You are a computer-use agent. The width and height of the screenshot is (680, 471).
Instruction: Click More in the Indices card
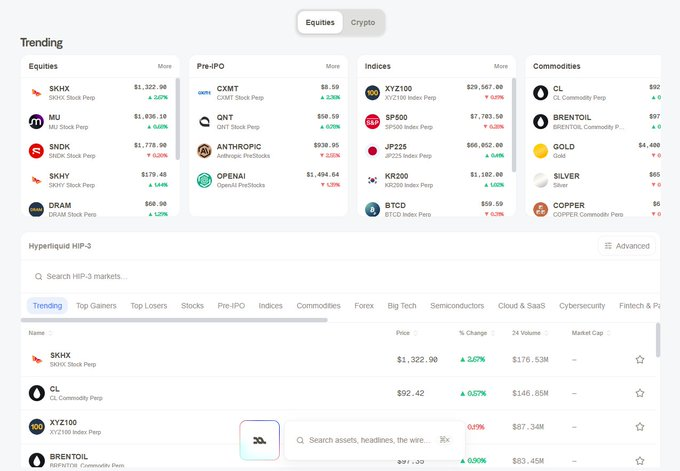500,66
